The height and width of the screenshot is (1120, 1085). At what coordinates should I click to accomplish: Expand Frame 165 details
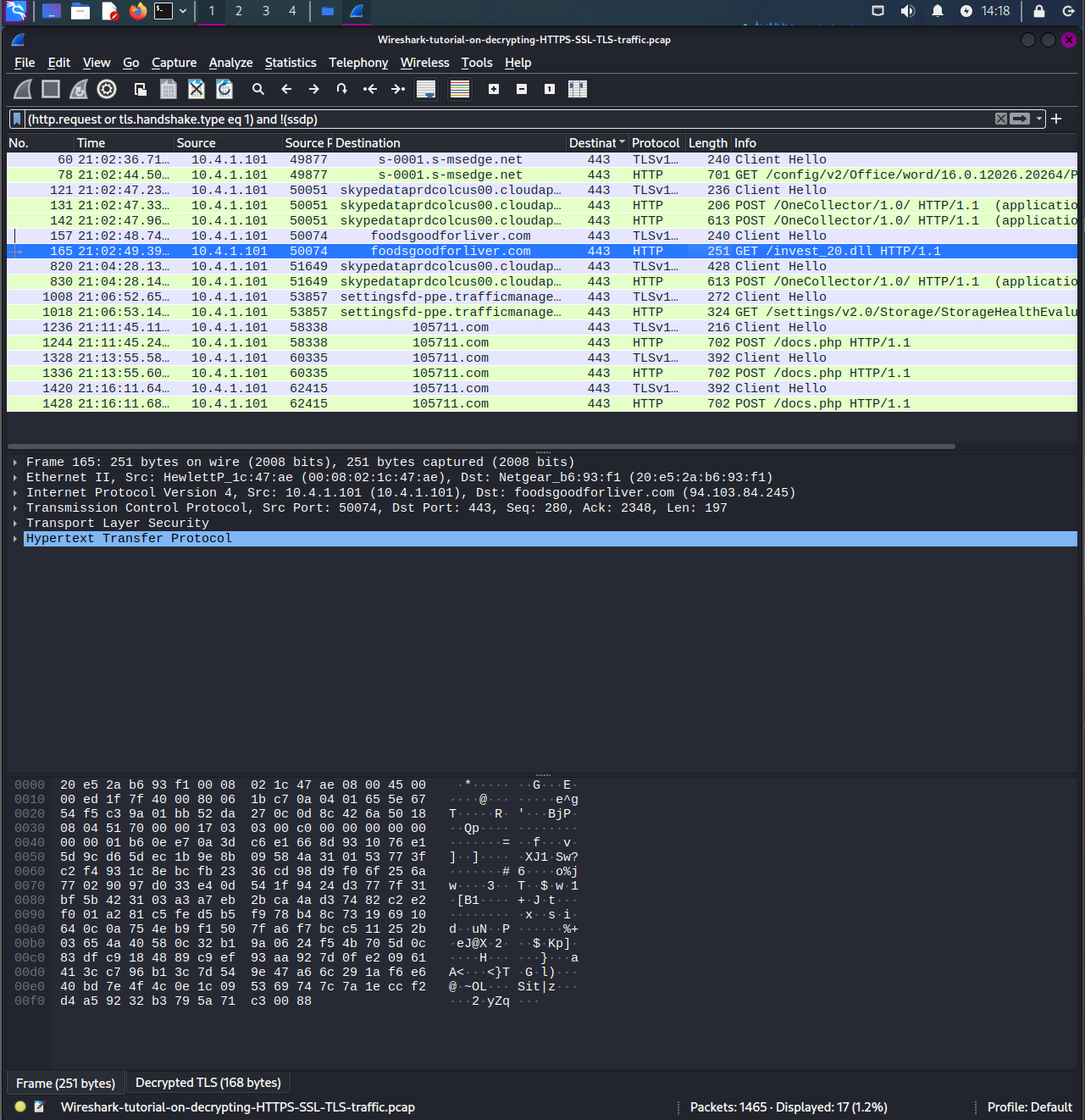pyautogui.click(x=15, y=463)
